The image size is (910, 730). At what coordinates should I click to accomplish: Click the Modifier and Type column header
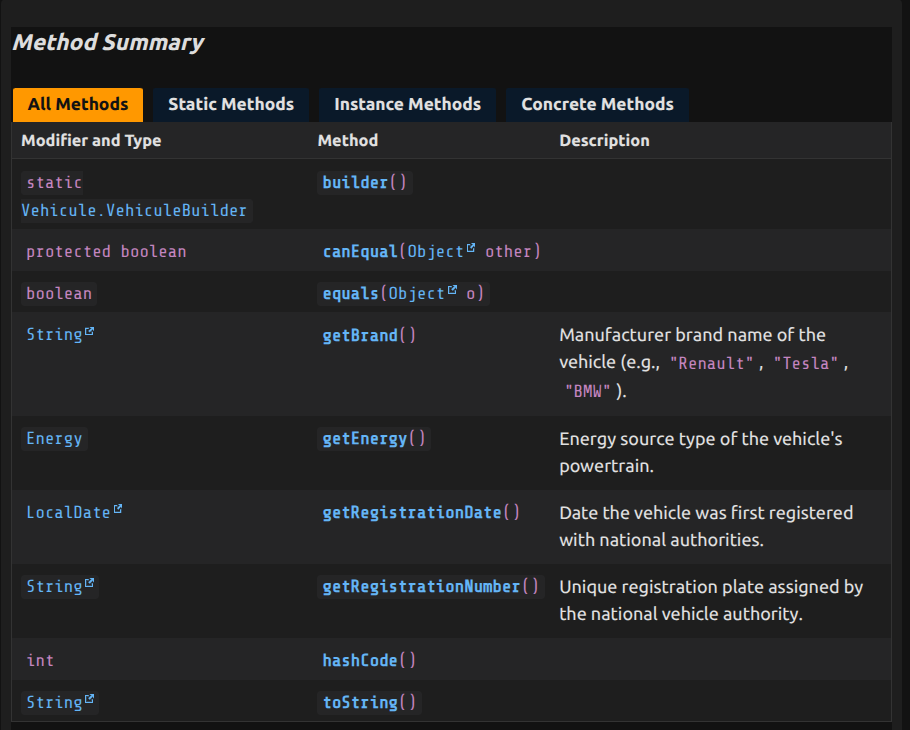click(x=91, y=140)
